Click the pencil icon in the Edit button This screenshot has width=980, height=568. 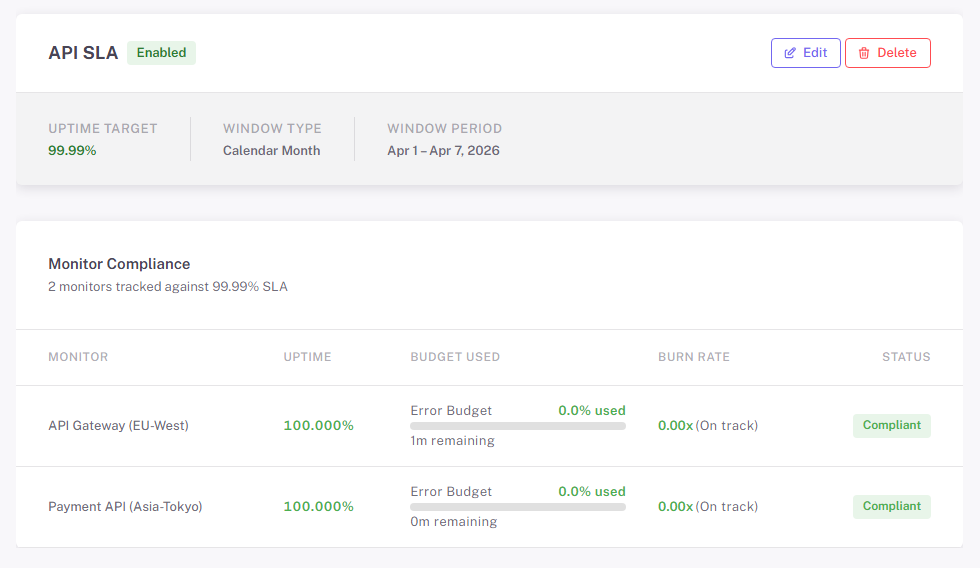[x=790, y=53]
